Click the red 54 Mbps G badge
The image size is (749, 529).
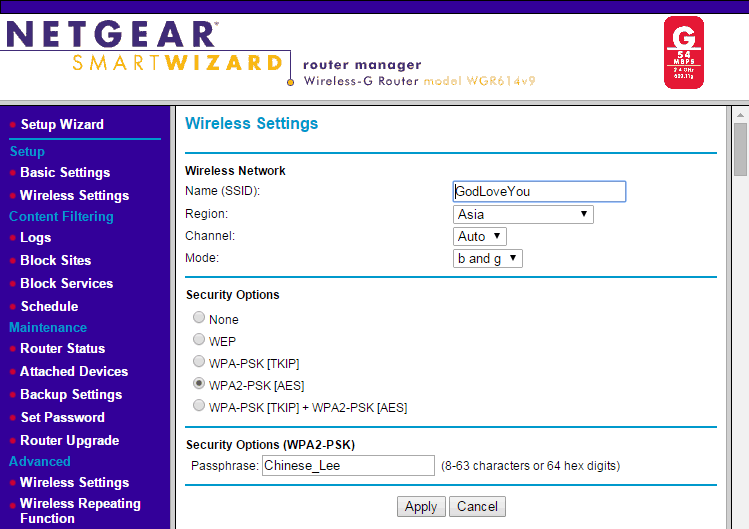[684, 52]
